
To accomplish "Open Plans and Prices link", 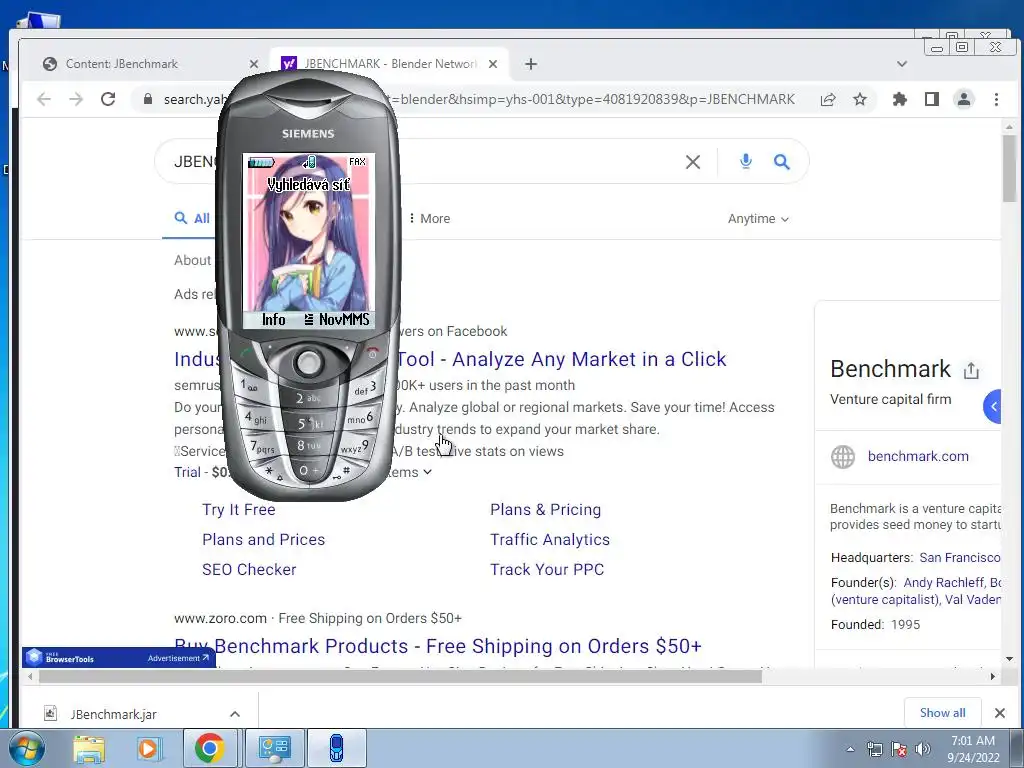I will (x=263, y=539).
